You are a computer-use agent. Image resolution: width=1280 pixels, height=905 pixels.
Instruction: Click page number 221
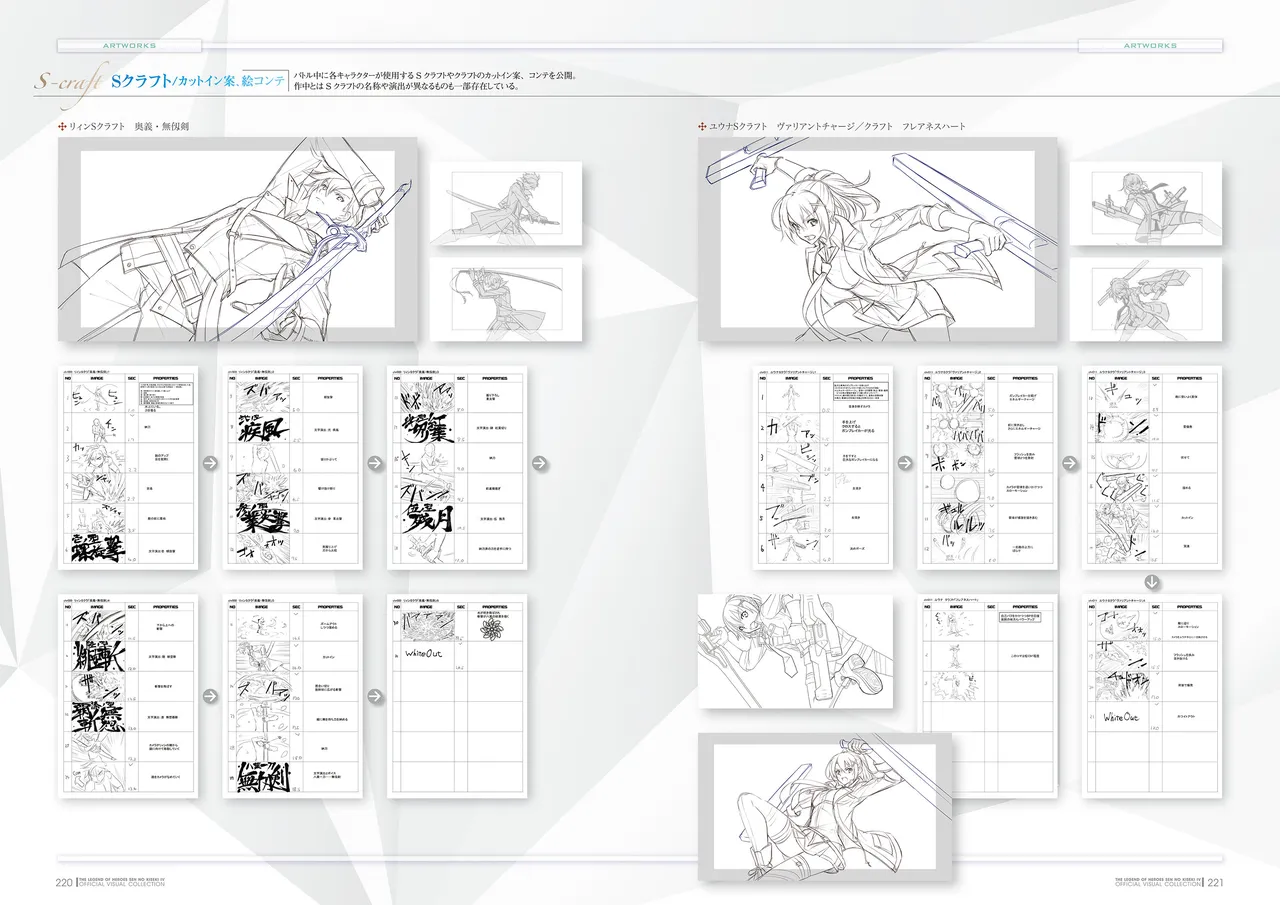point(1216,881)
